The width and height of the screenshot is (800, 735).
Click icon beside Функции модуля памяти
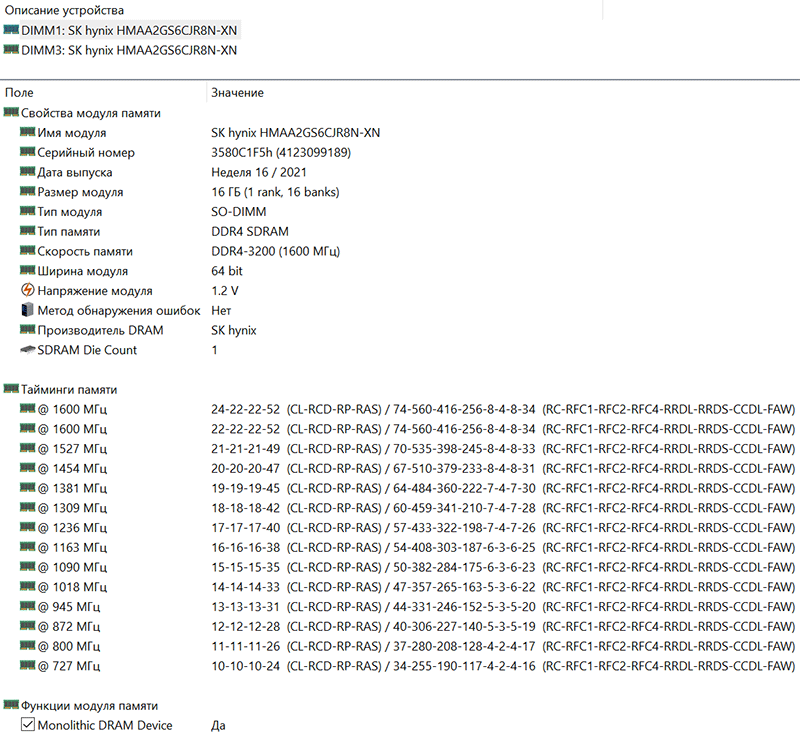pos(11,705)
